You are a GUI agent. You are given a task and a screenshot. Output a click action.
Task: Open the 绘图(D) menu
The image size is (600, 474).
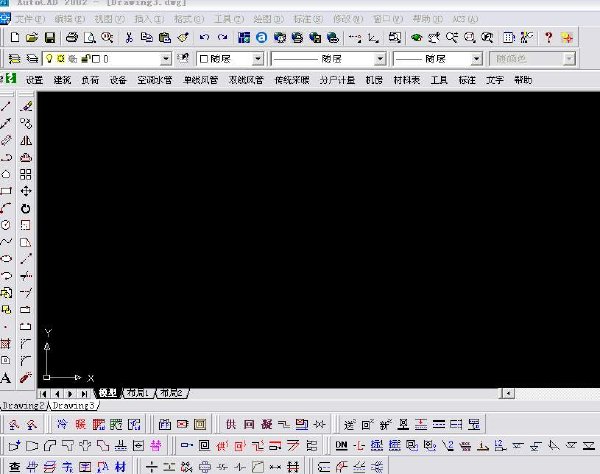coord(268,19)
